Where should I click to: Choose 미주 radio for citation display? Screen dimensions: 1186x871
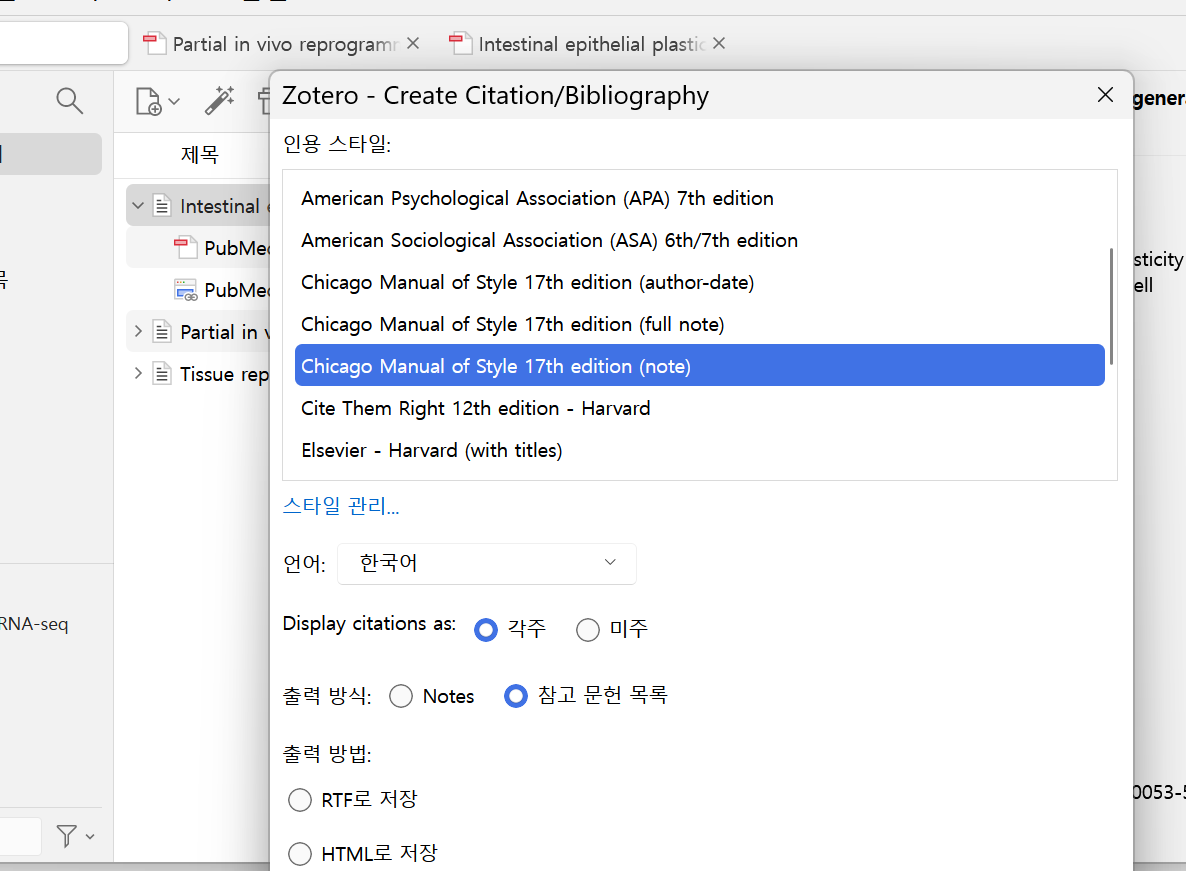[x=588, y=629]
